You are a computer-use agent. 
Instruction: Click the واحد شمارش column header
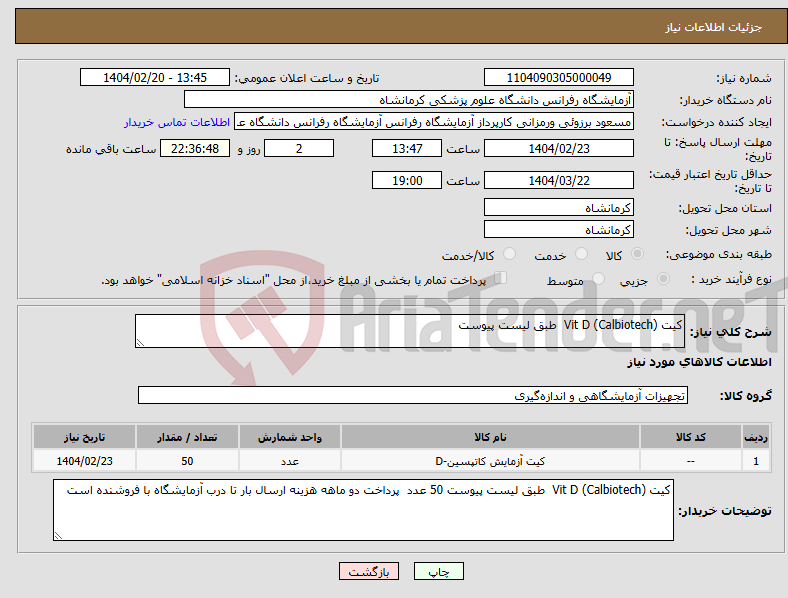[290, 437]
